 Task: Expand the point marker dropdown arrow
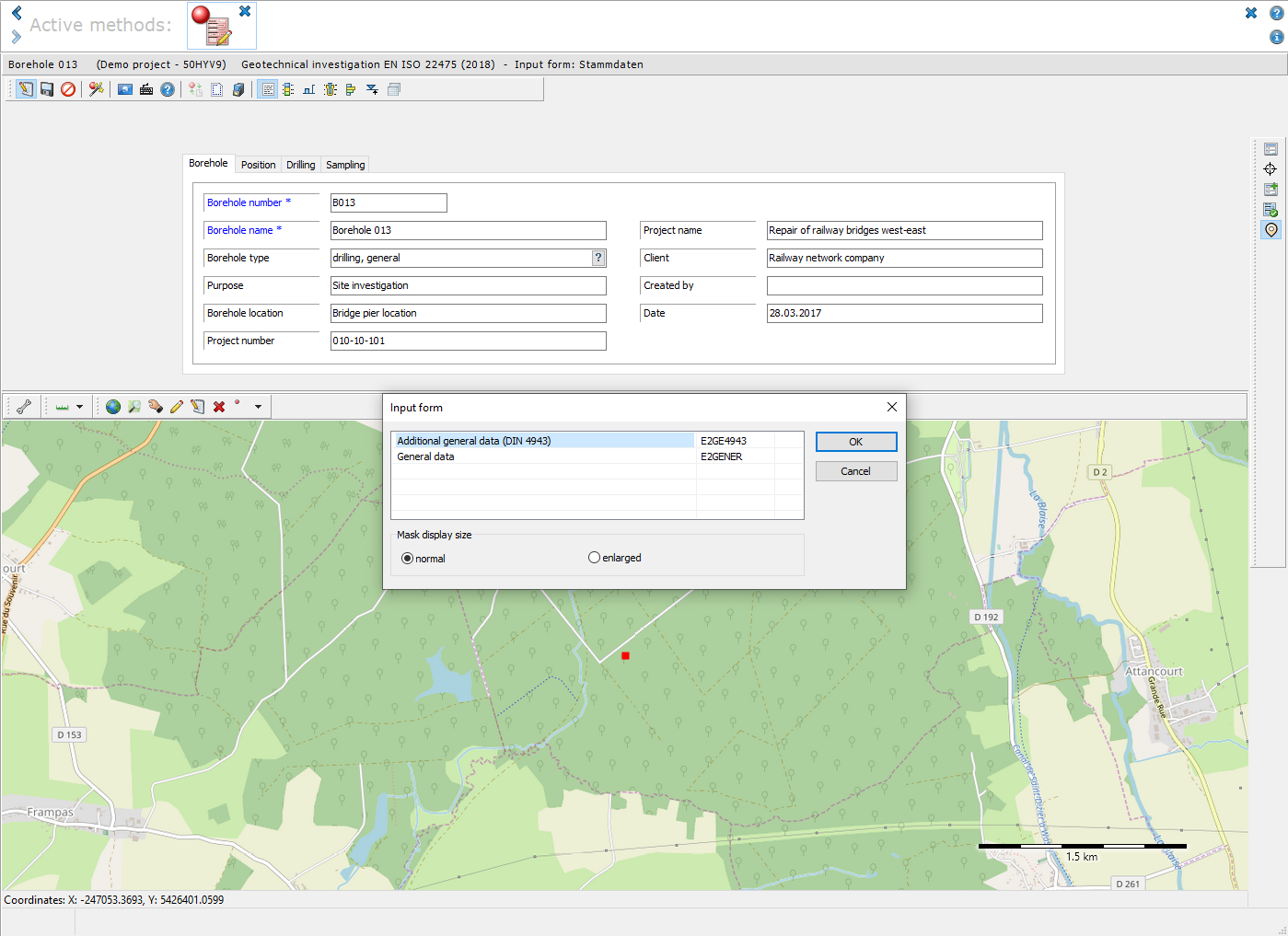point(259,407)
